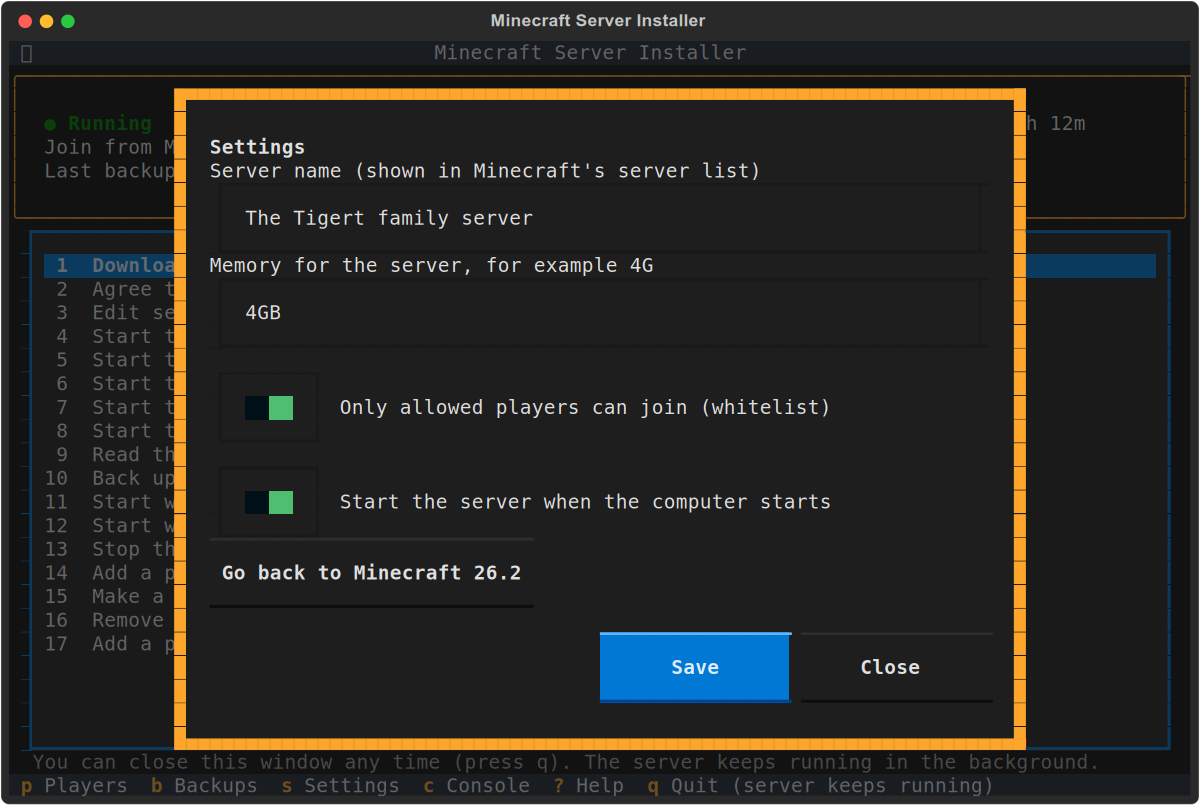Open Help from the footer
The width and height of the screenshot is (1200, 805).
pyautogui.click(x=589, y=786)
